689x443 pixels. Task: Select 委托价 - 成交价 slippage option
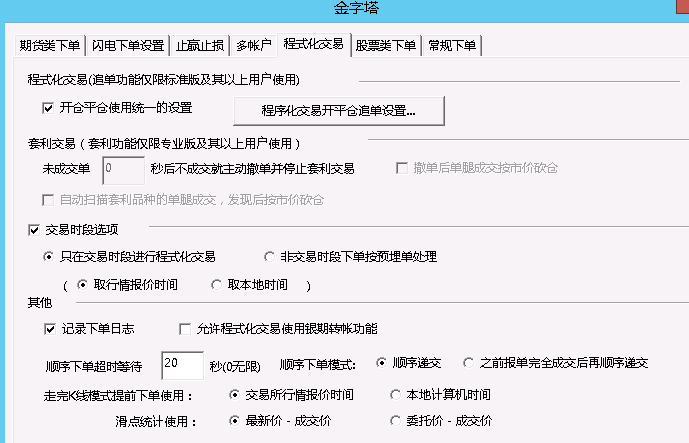[x=395, y=421]
